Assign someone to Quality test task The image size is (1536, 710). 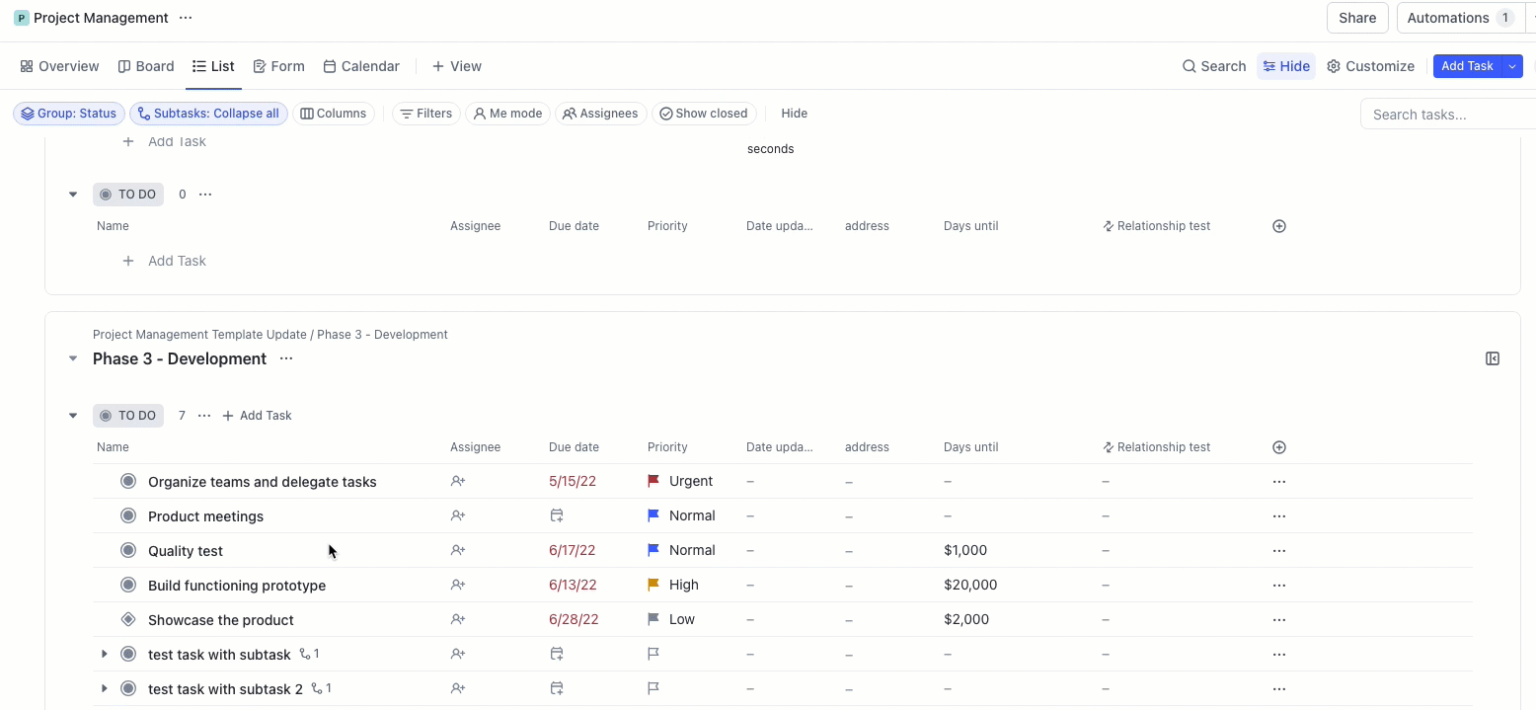pyautogui.click(x=458, y=550)
